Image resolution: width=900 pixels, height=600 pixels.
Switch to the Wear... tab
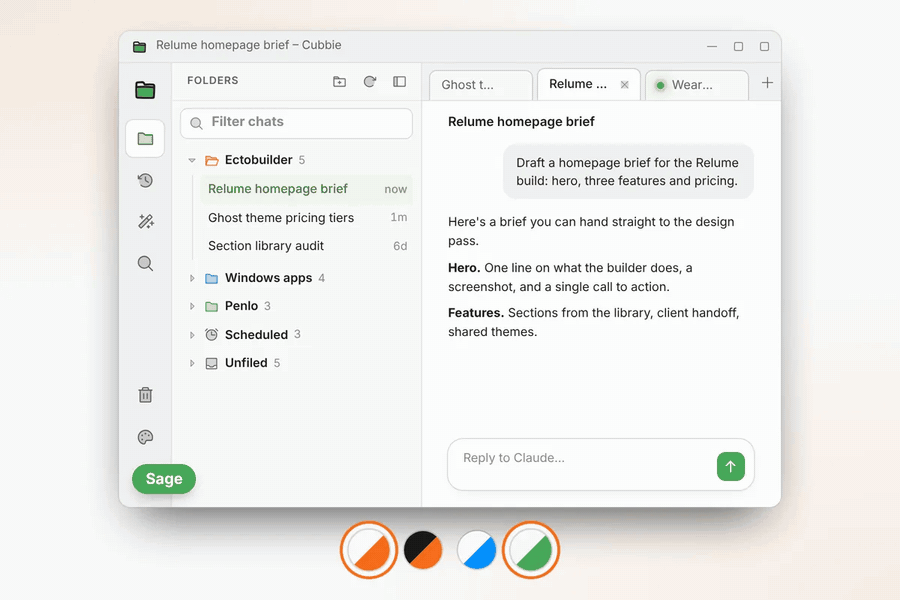(697, 85)
